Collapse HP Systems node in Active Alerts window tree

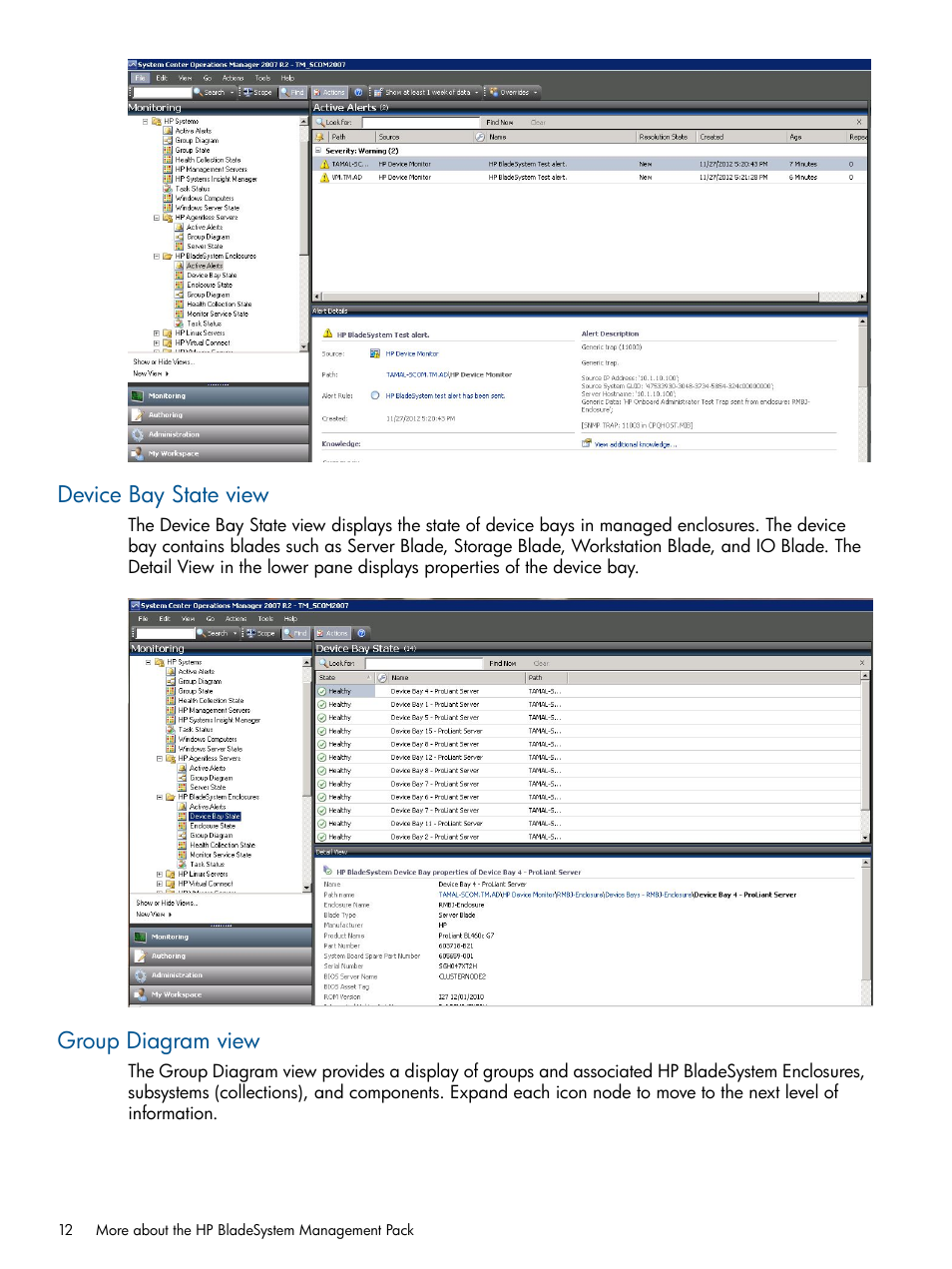pyautogui.click(x=145, y=121)
